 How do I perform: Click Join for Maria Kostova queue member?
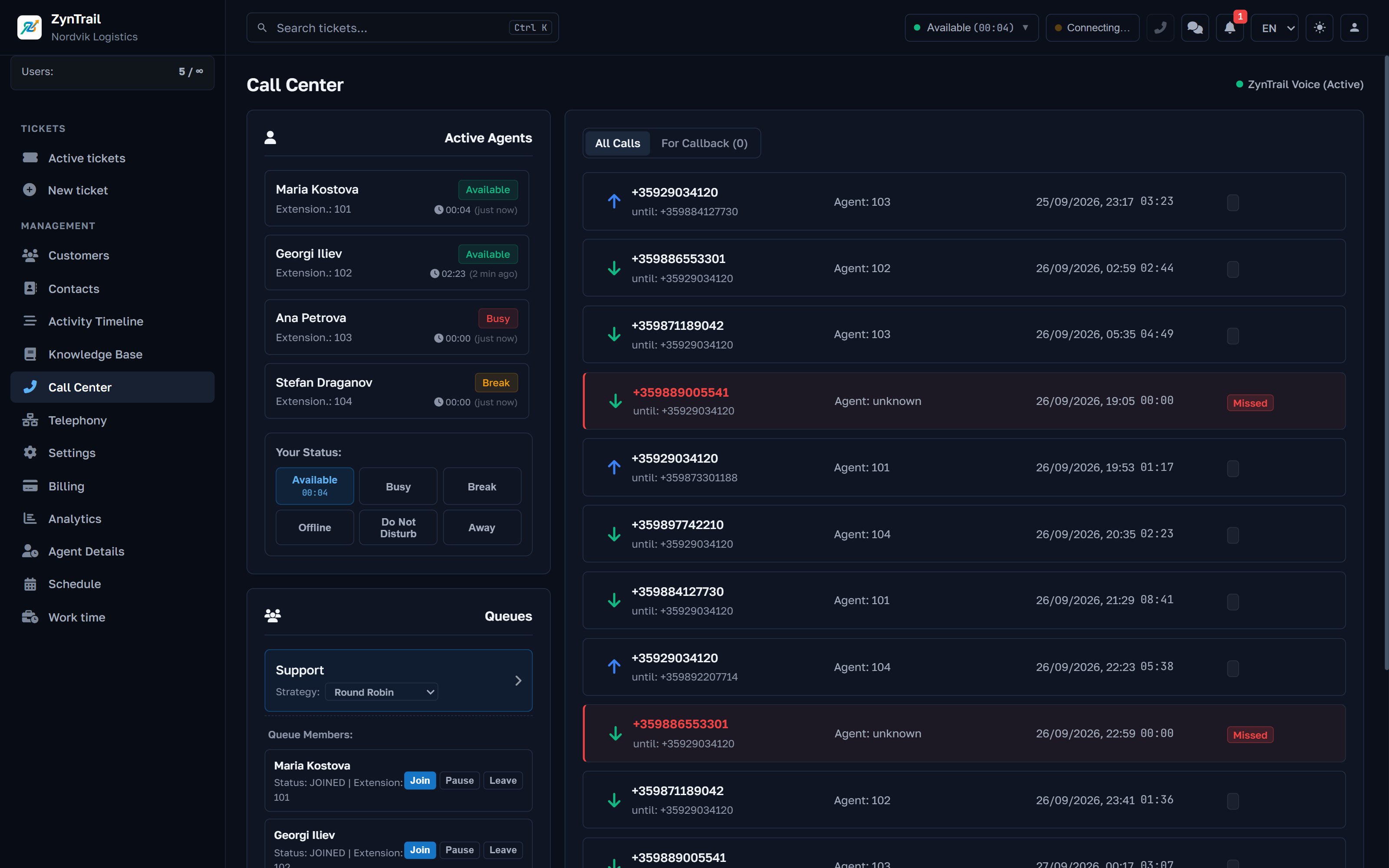pos(420,780)
